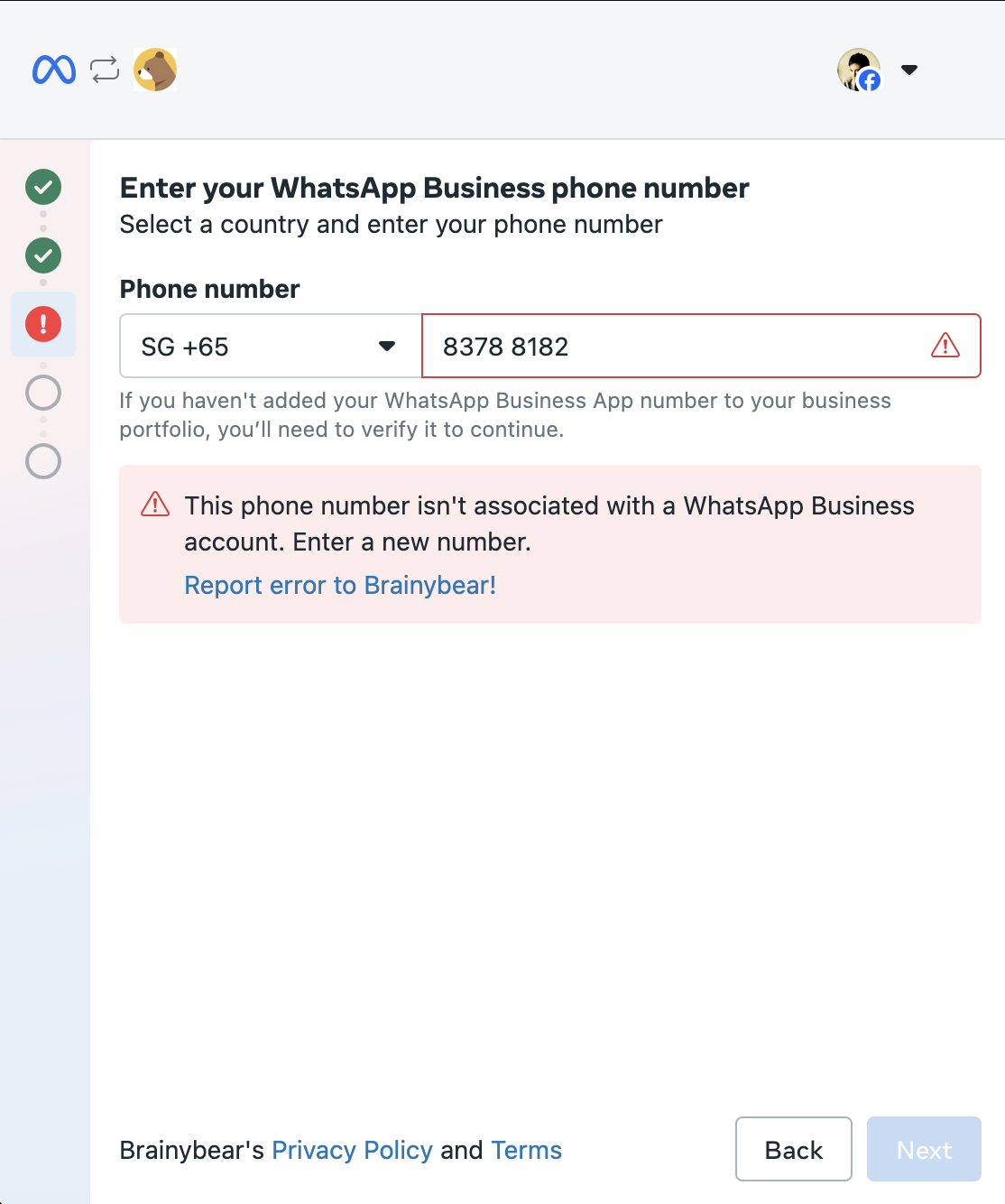The image size is (1005, 1204).
Task: Click the Brainybear bear logo
Action: (155, 69)
